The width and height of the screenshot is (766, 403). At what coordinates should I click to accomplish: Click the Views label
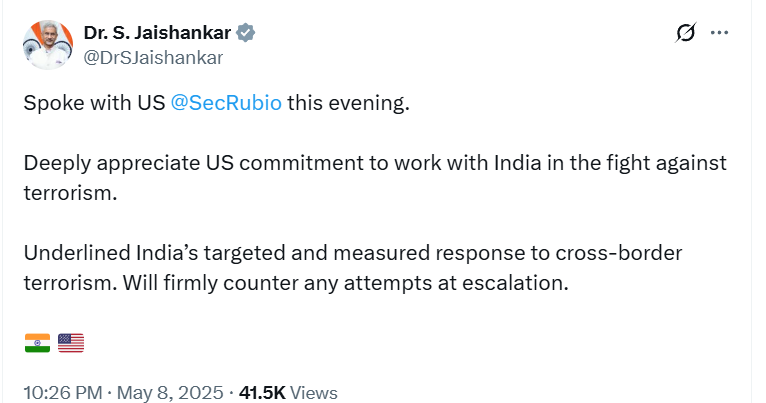[315, 393]
